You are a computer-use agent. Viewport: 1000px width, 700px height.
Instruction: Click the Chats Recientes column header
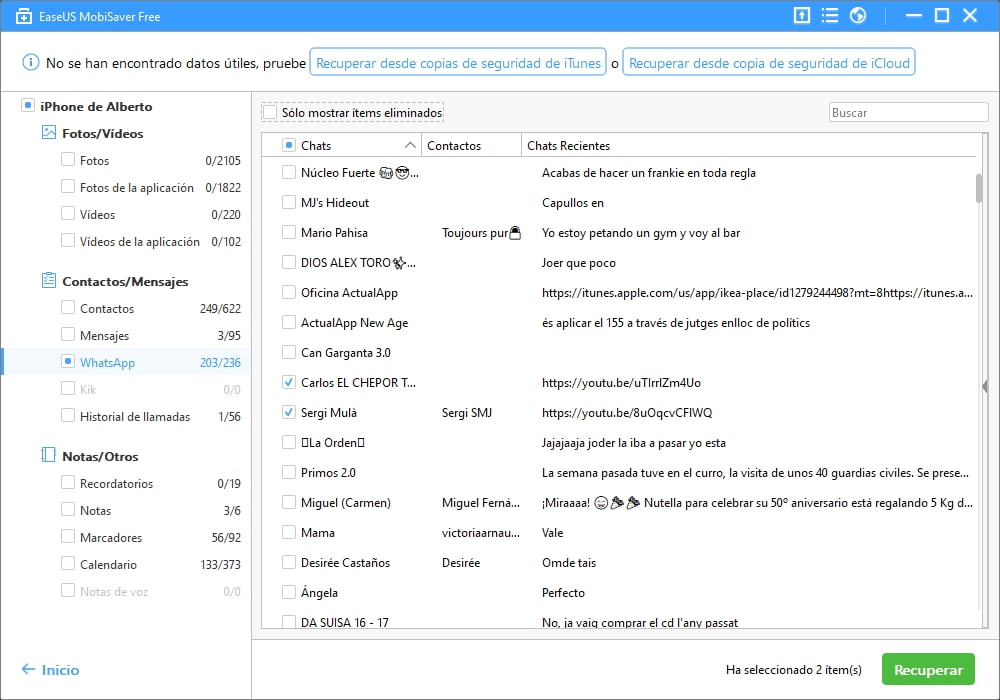pyautogui.click(x=568, y=145)
